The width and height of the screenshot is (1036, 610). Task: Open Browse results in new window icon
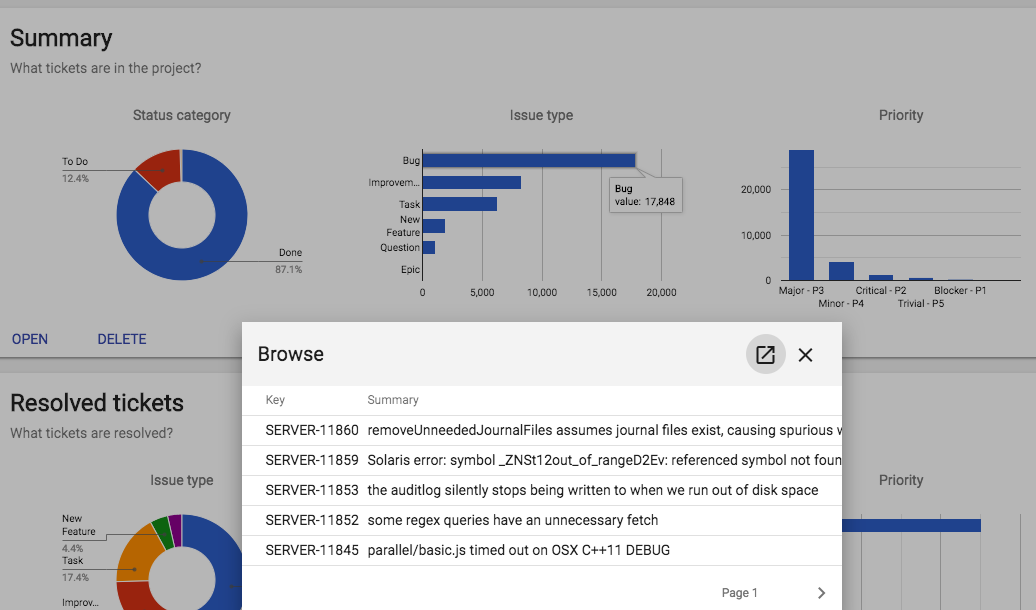[x=765, y=355]
